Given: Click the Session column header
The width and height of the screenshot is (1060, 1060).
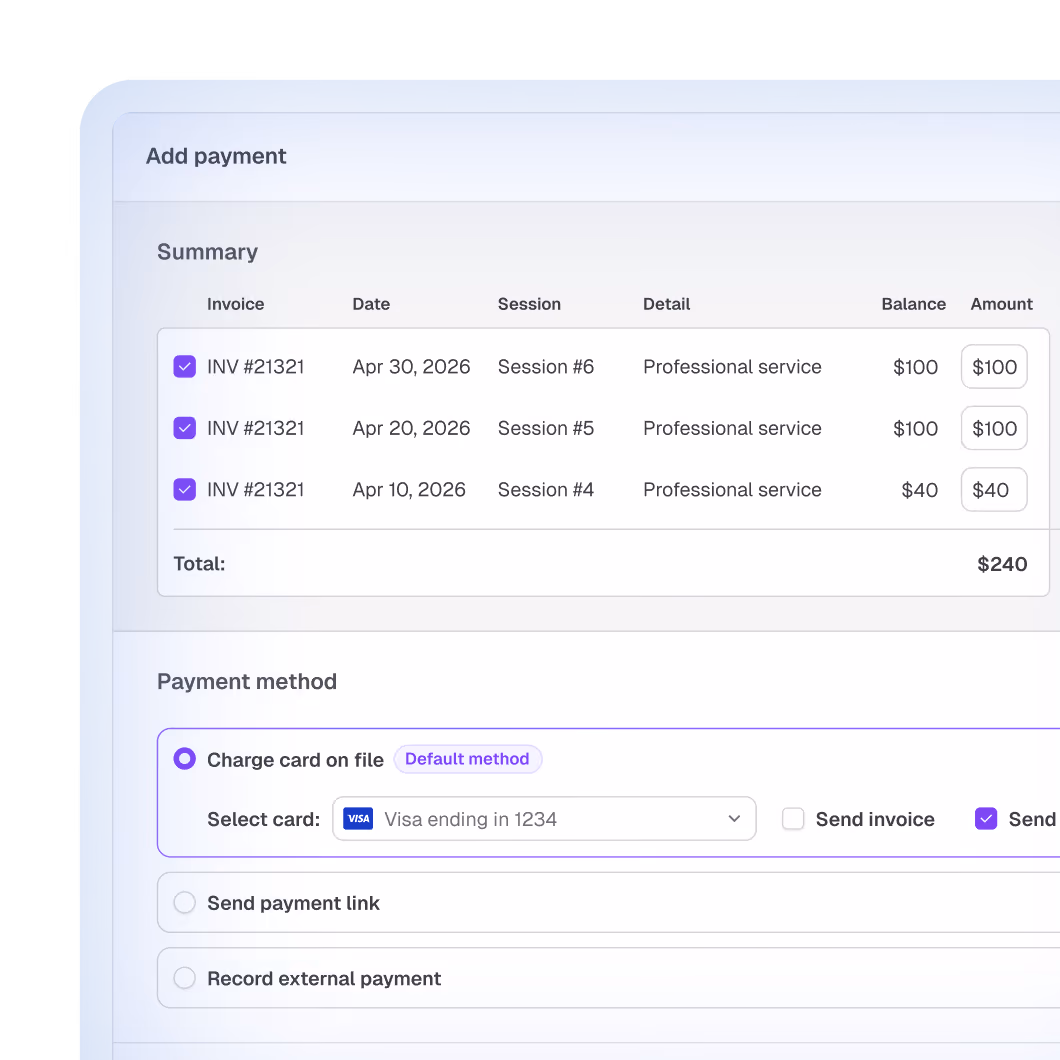Looking at the screenshot, I should (529, 304).
